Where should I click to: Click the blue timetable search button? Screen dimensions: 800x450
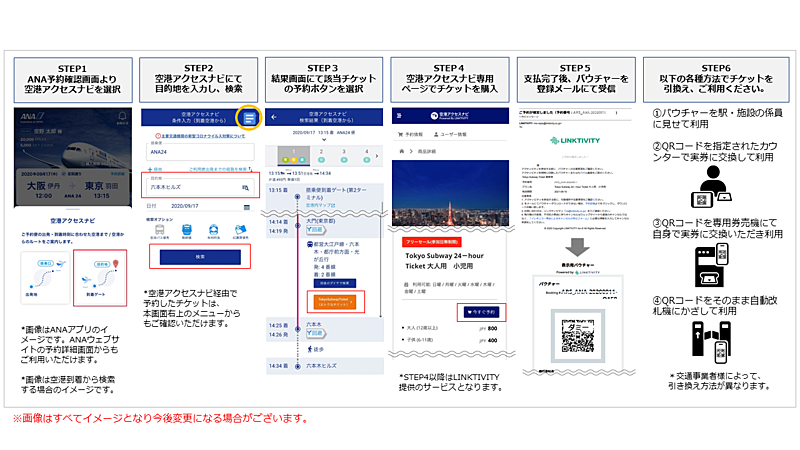click(x=335, y=283)
